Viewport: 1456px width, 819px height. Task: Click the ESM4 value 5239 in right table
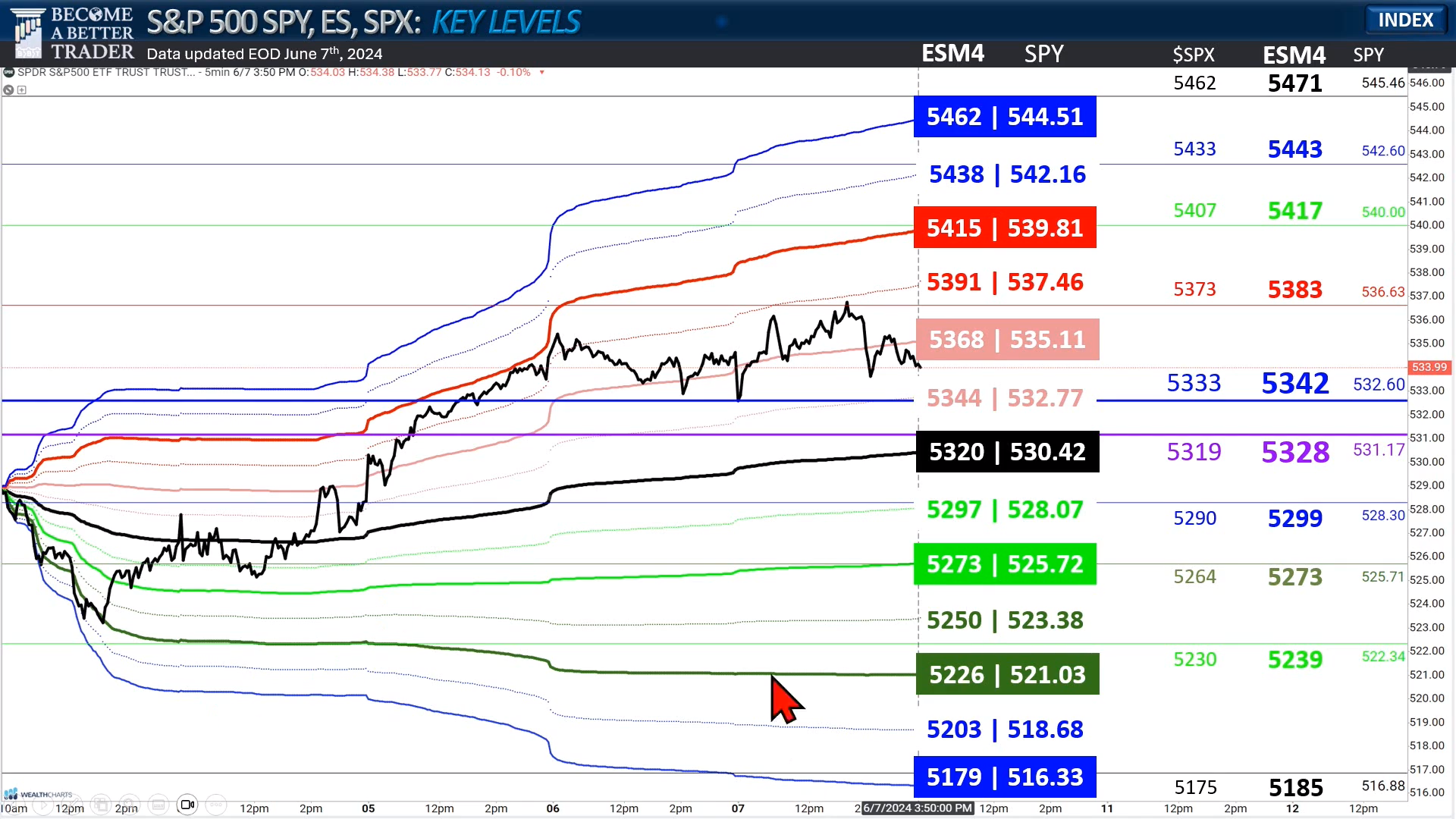[x=1295, y=660]
